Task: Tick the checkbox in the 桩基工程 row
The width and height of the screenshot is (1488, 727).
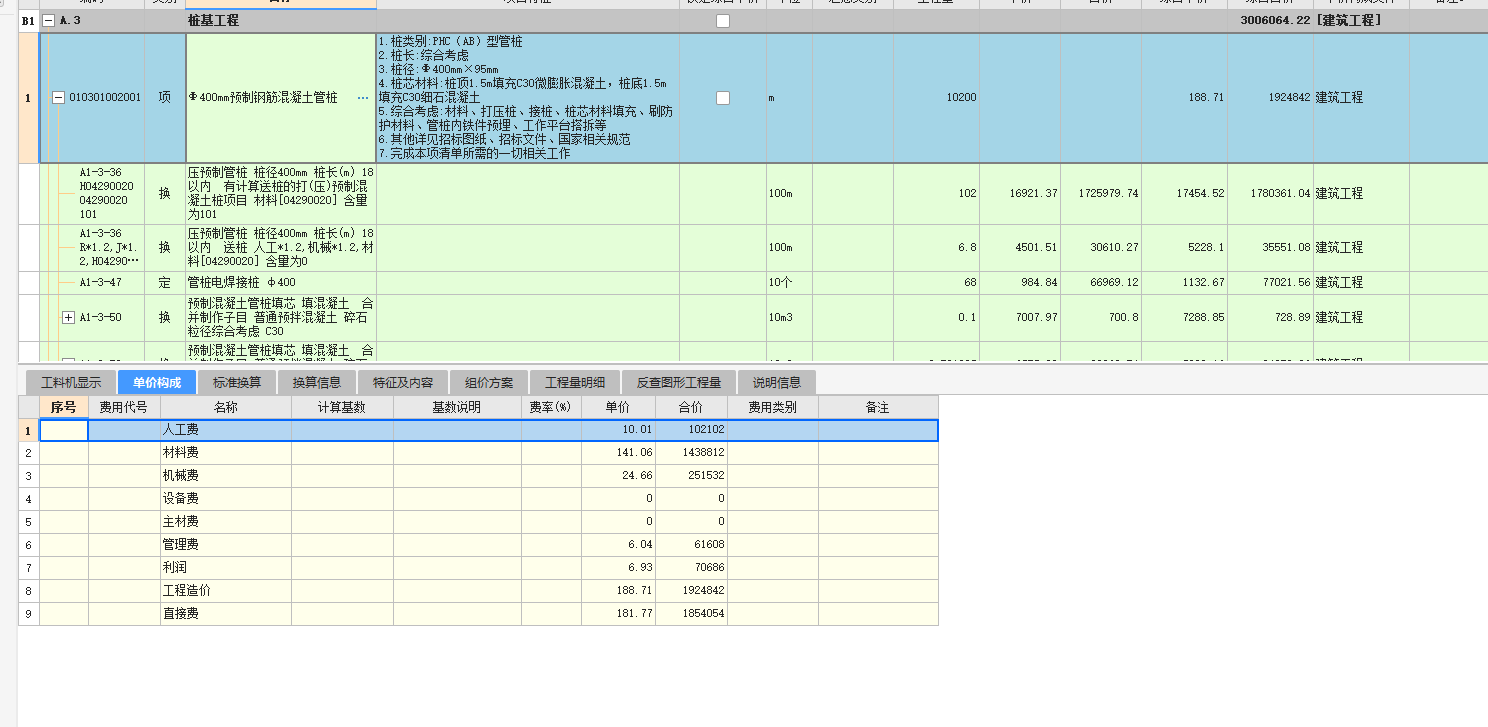Action: pos(723,20)
